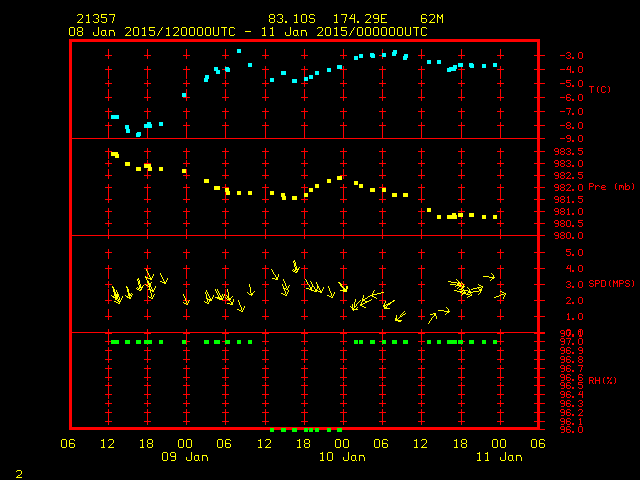Click the station ID 21357
This screenshot has width=640, height=480.
(96, 19)
